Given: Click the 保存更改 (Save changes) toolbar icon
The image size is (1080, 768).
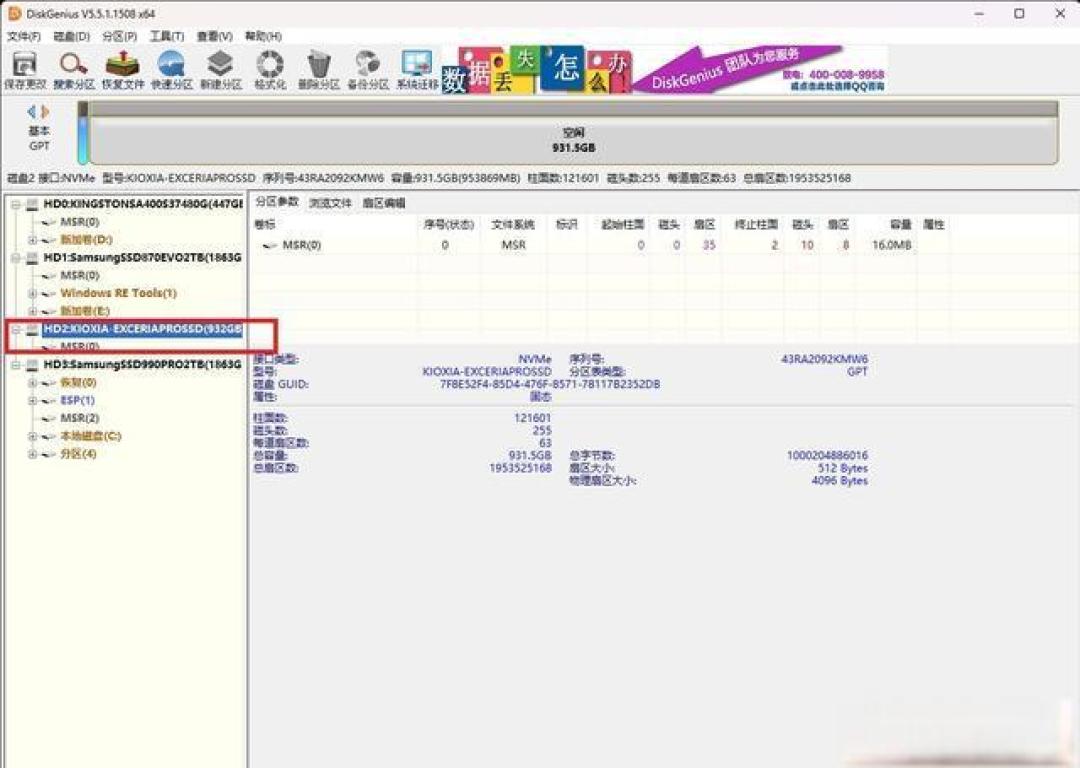Looking at the screenshot, I should 25,70.
